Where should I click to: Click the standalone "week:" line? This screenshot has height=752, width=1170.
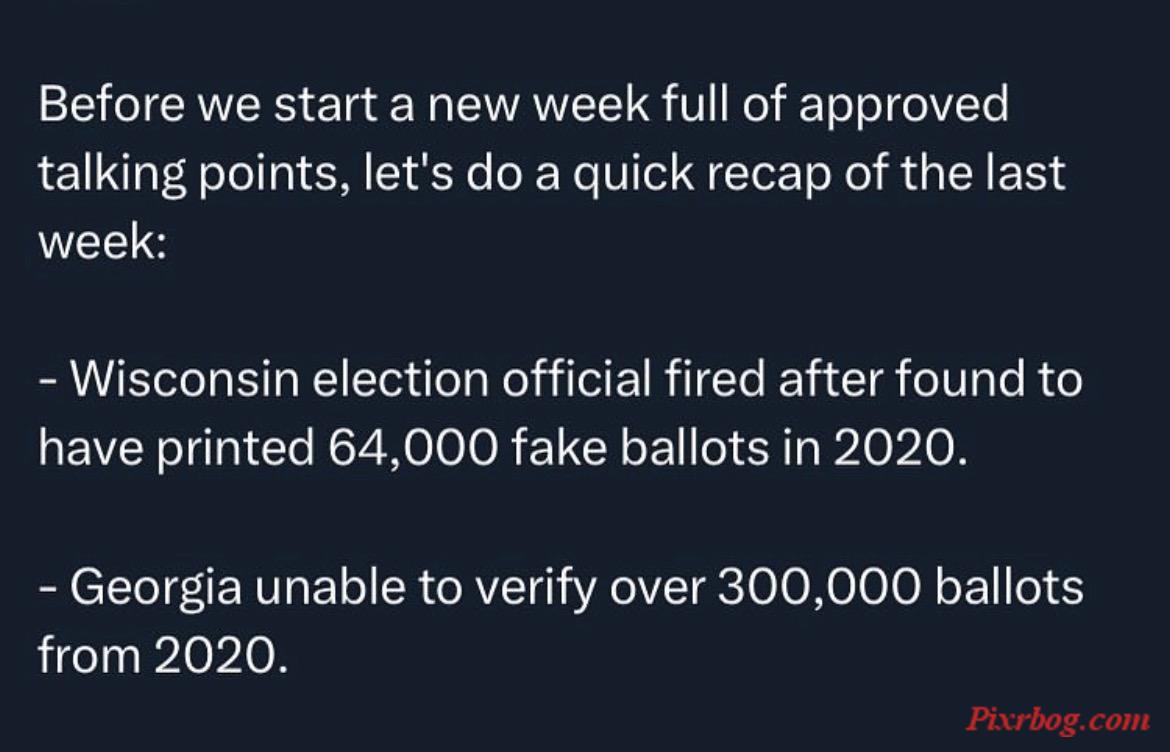[x=102, y=242]
